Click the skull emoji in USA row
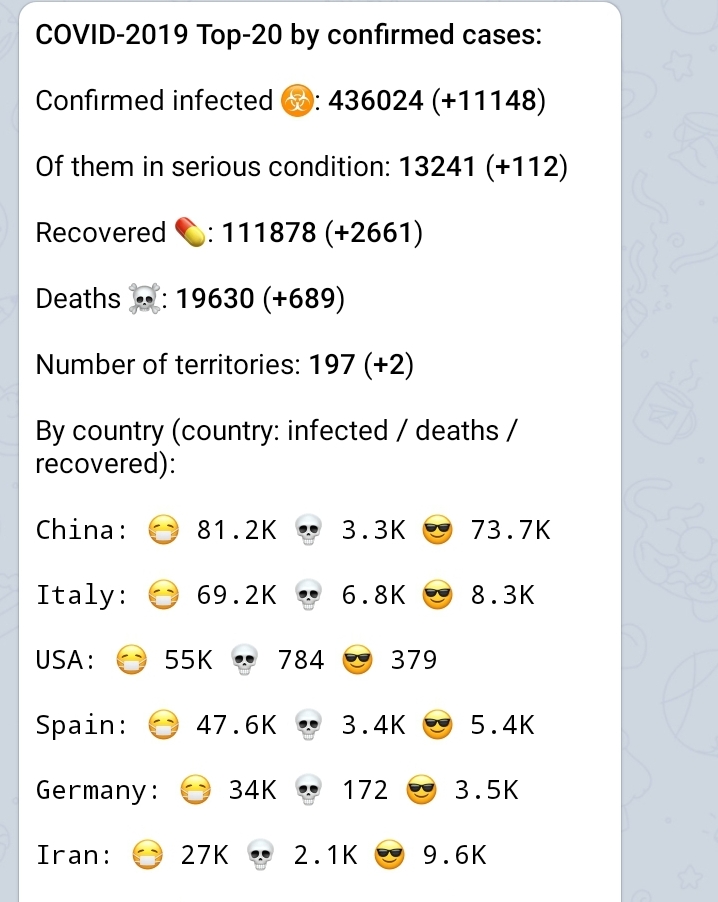Screen dimensions: 718x902 [x=244, y=660]
